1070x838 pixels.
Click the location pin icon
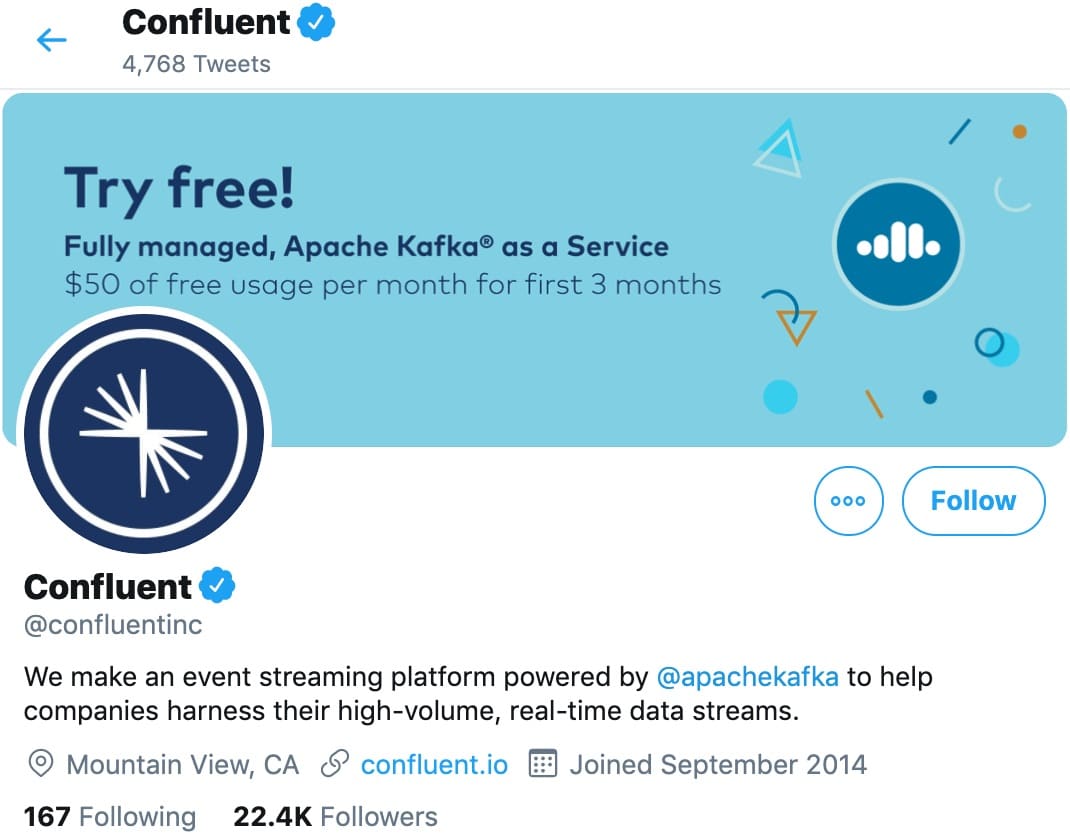click(41, 764)
